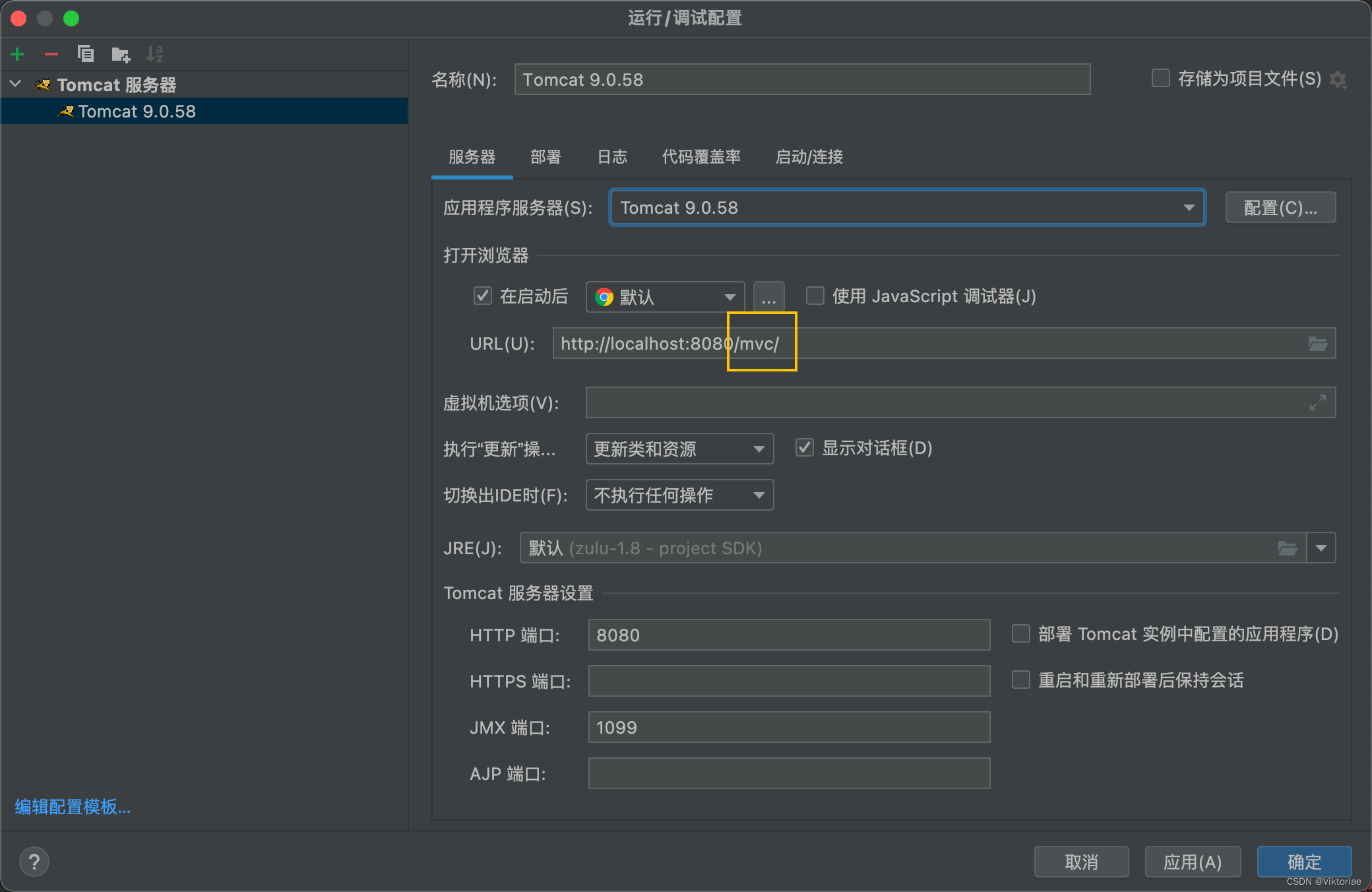Click the folder icon in URL field

pos(1317,344)
